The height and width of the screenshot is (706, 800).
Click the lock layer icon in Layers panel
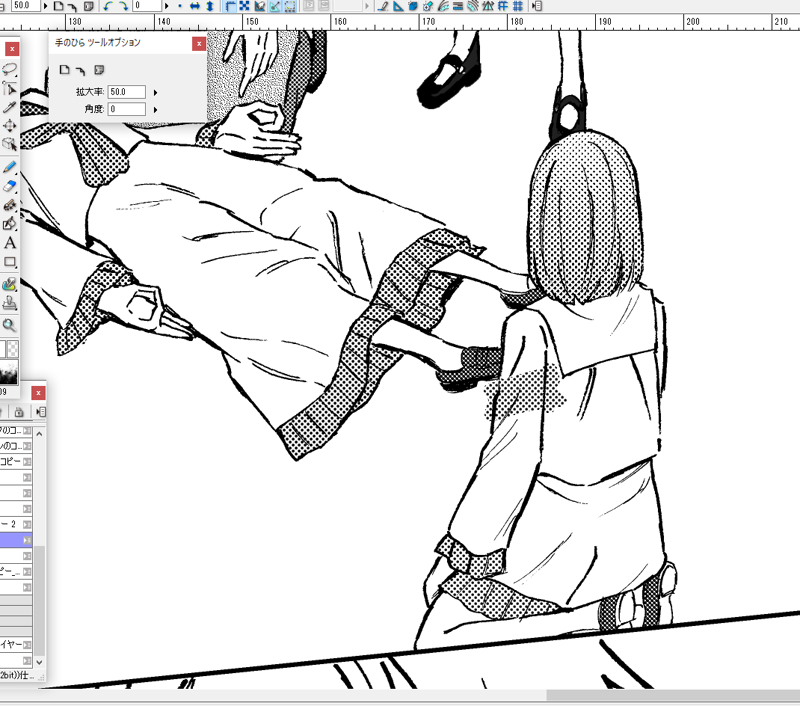pyautogui.click(x=19, y=412)
